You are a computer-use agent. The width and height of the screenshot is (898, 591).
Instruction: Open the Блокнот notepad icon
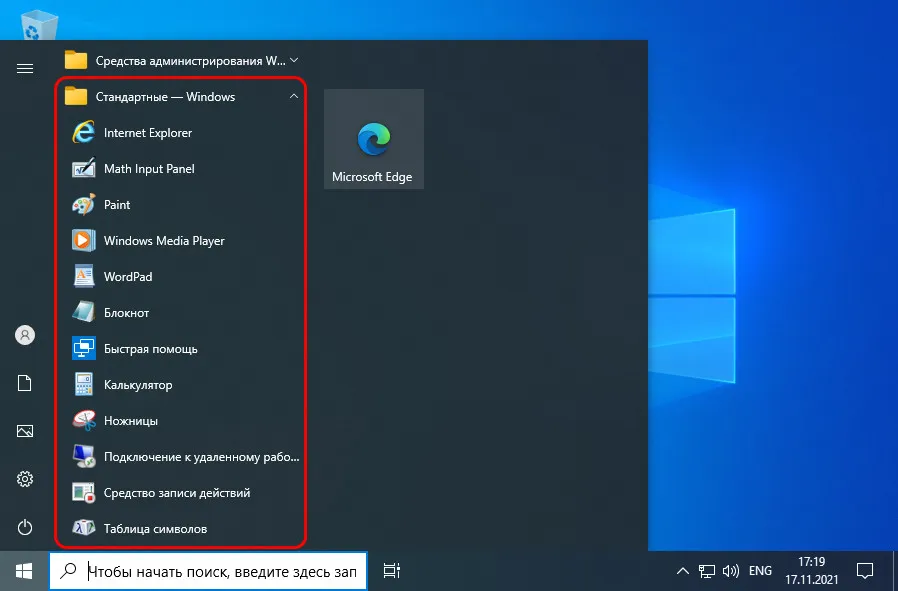pyautogui.click(x=84, y=313)
